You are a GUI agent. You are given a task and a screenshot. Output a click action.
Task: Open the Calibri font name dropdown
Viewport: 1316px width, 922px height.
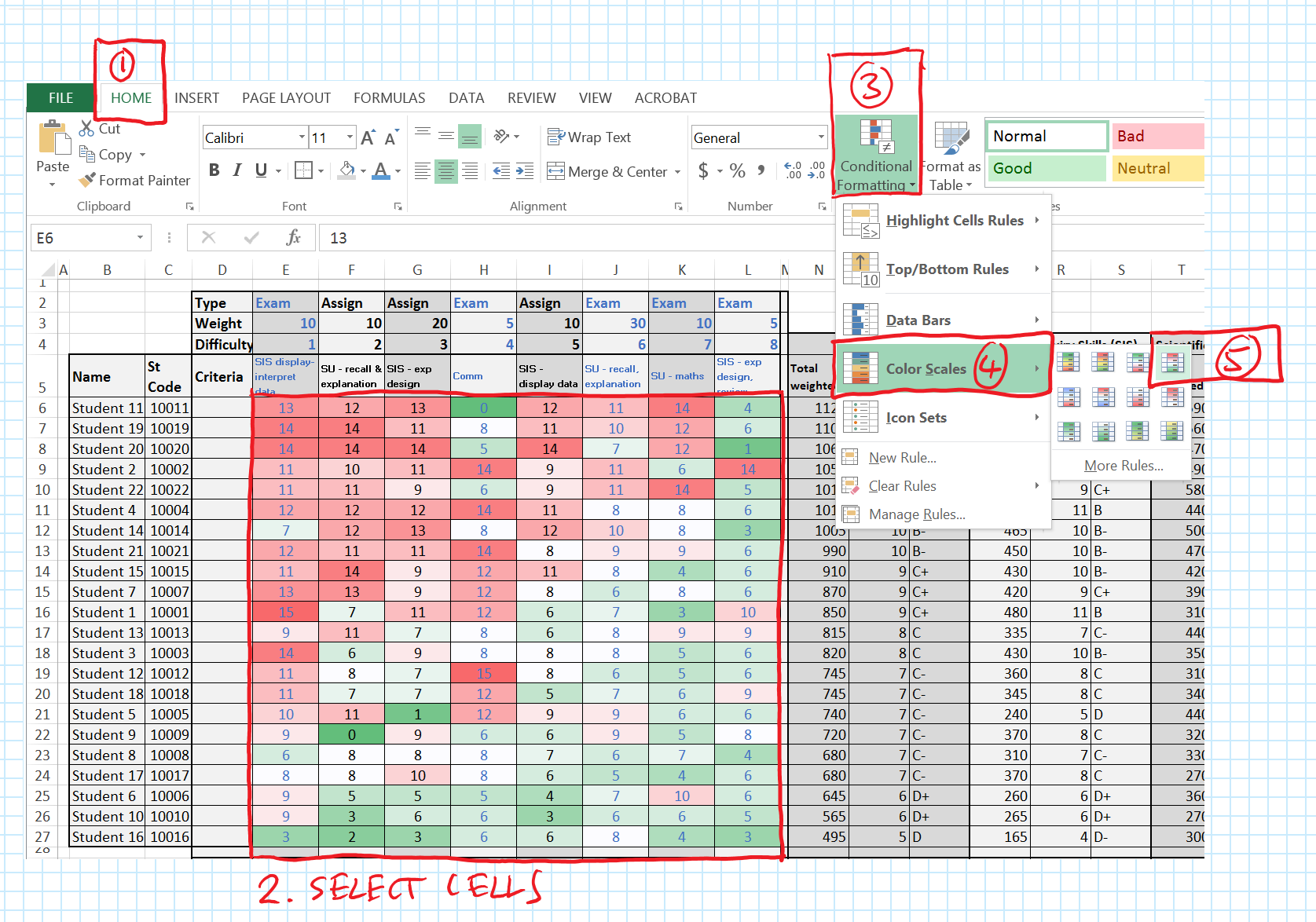click(302, 137)
